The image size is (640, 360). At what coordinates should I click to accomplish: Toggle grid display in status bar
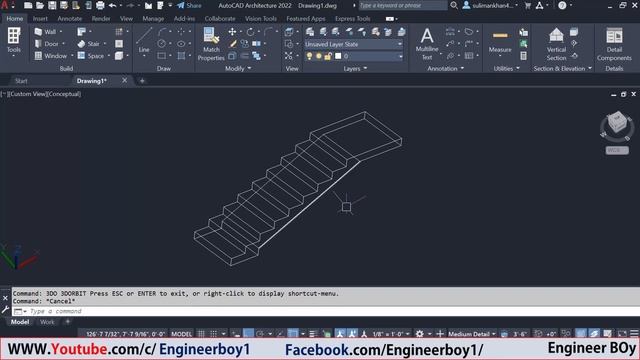point(201,334)
